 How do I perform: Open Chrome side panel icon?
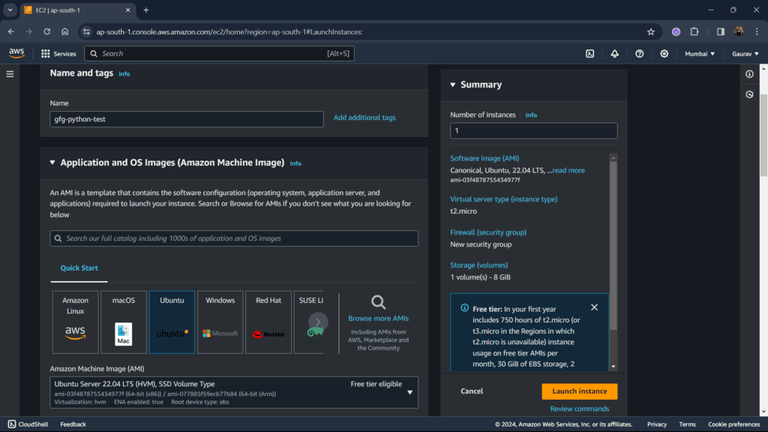720,32
